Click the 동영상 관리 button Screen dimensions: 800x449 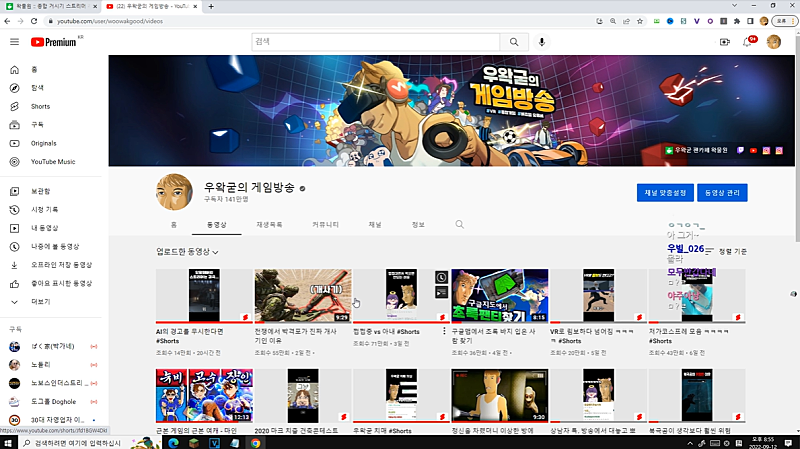tap(722, 192)
